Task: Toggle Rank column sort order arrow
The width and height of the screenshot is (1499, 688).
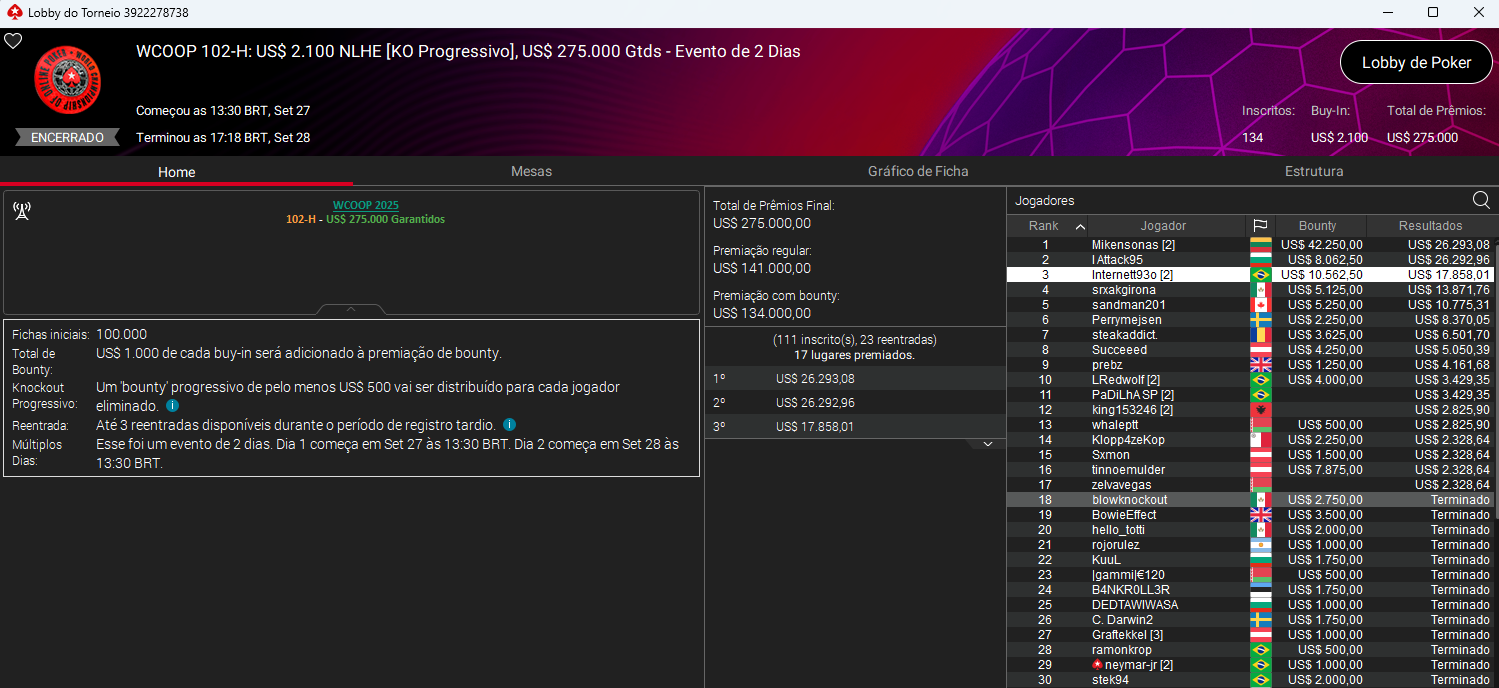Action: point(1080,226)
